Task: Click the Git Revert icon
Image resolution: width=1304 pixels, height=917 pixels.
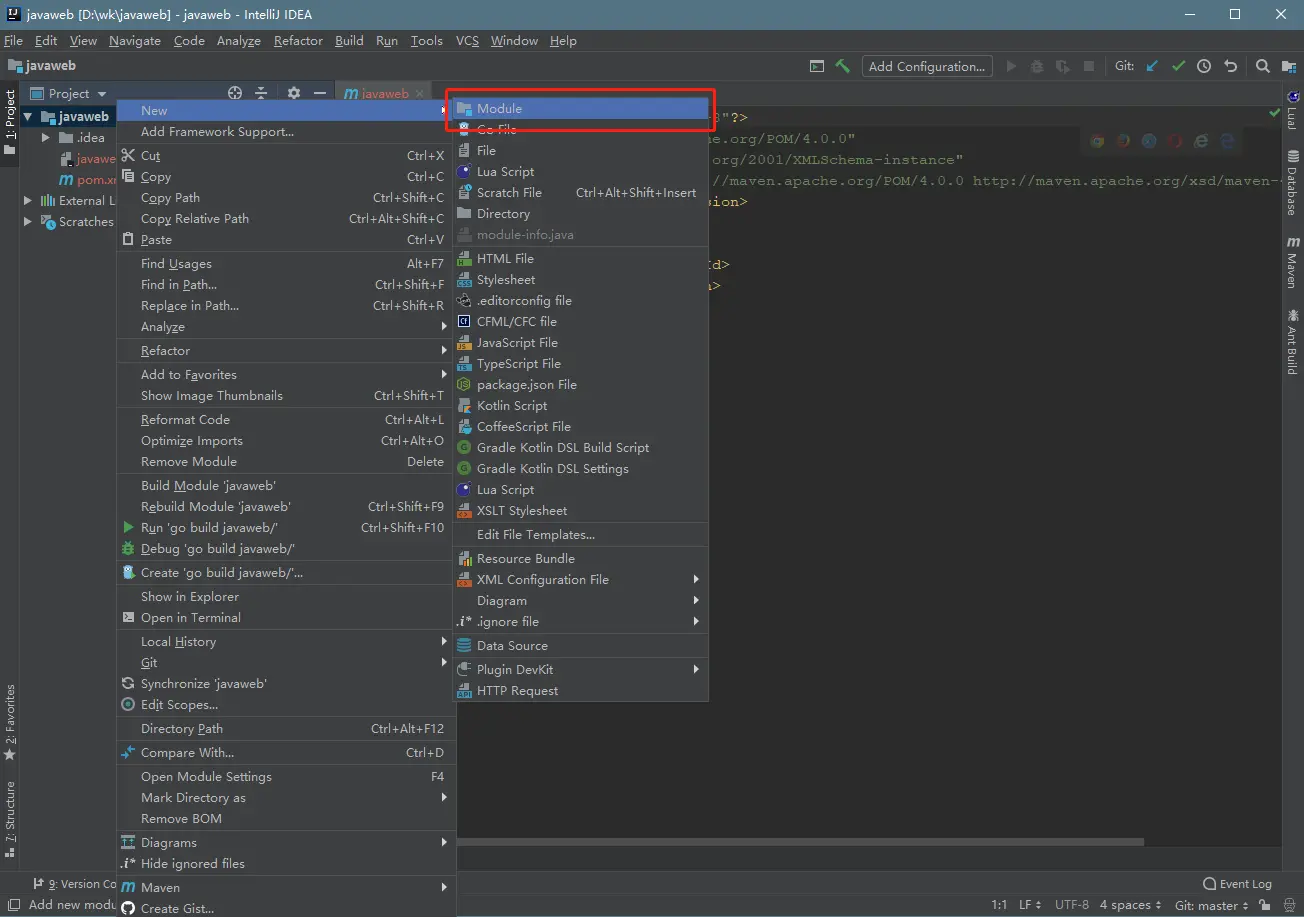Action: click(x=1231, y=66)
